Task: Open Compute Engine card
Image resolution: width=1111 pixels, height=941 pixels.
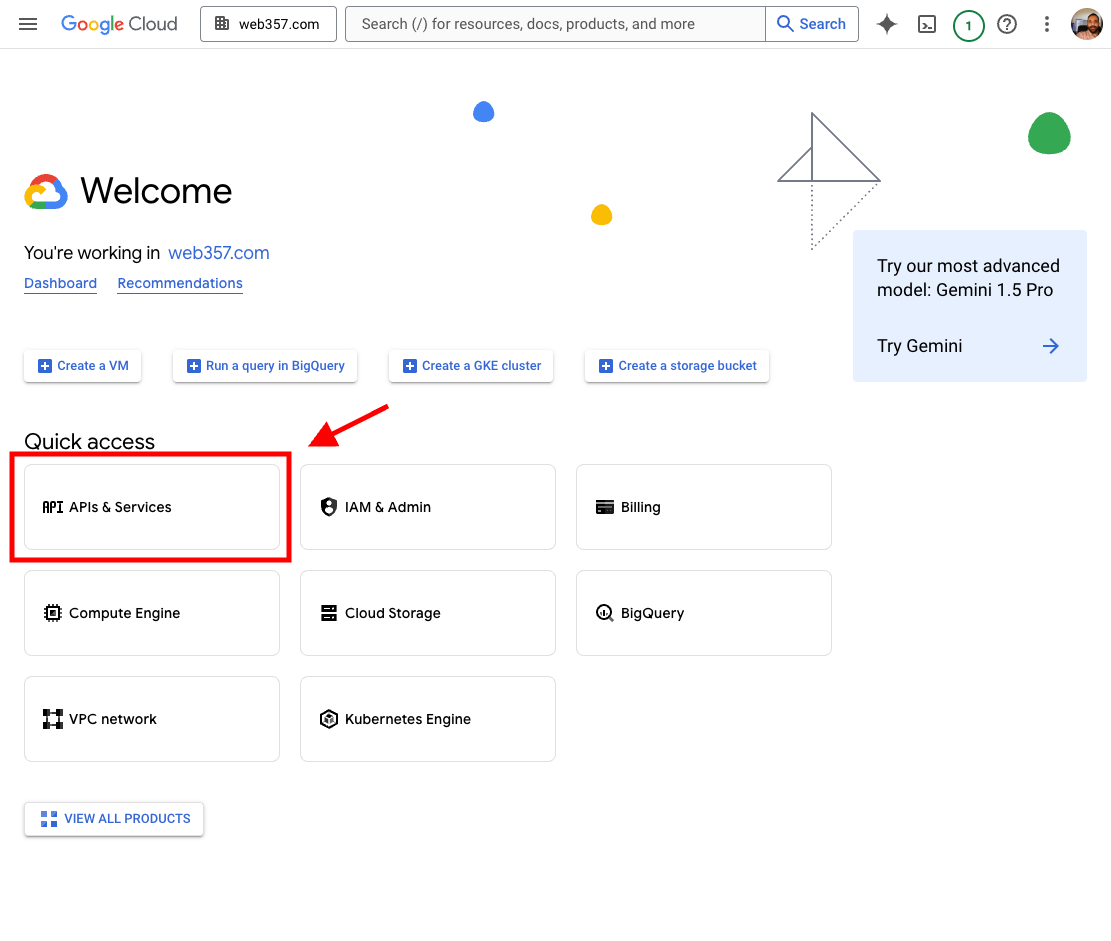Action: pos(152,613)
